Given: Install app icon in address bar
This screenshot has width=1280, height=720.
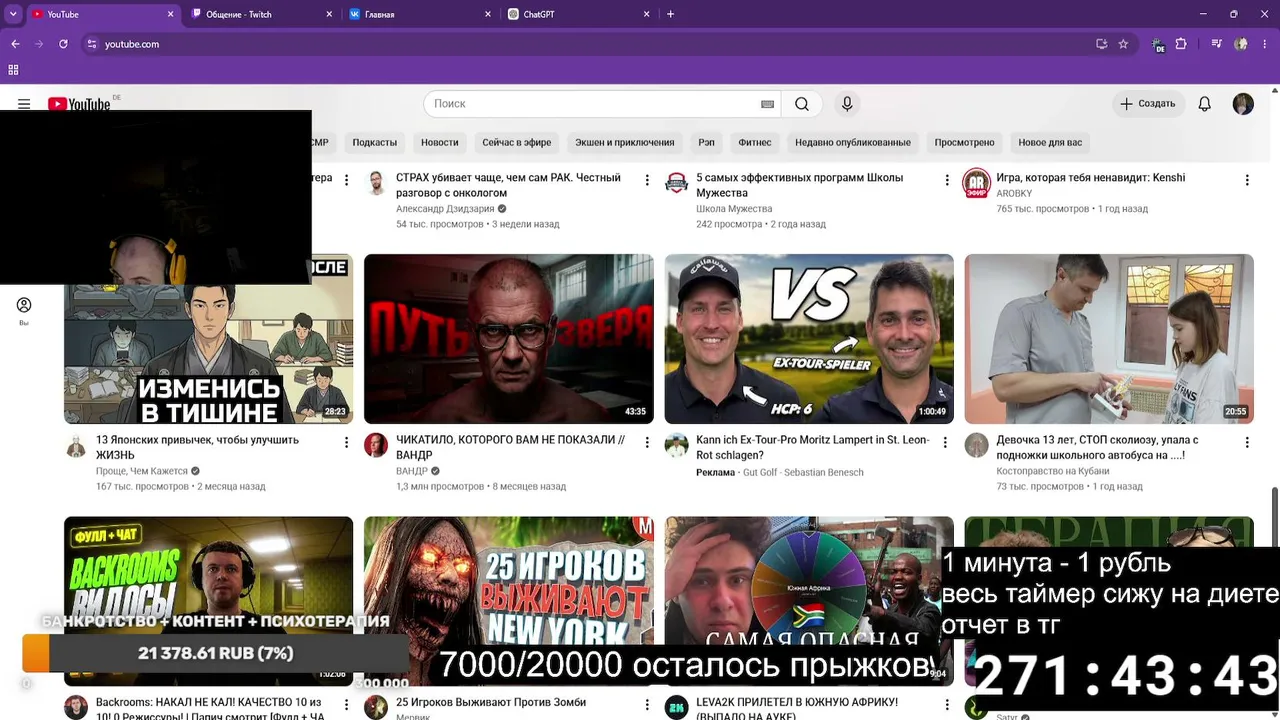Looking at the screenshot, I should [1101, 44].
